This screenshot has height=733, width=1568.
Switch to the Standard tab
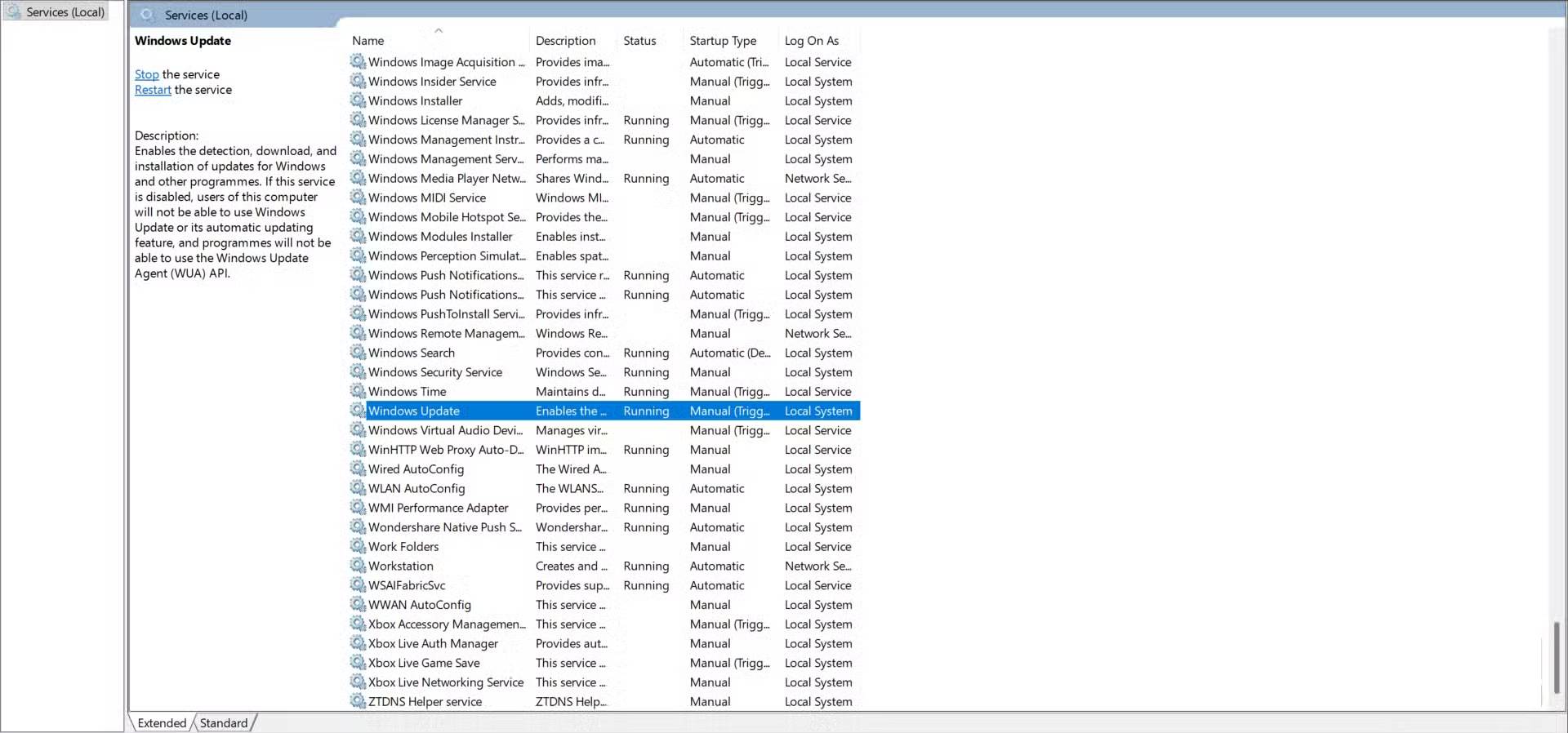point(224,723)
